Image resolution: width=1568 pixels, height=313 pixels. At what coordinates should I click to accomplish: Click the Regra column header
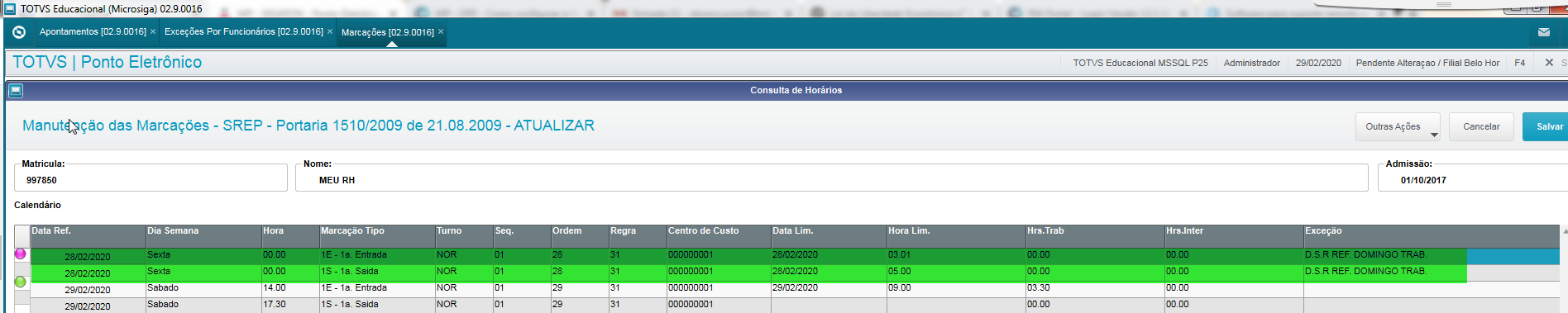click(x=638, y=236)
